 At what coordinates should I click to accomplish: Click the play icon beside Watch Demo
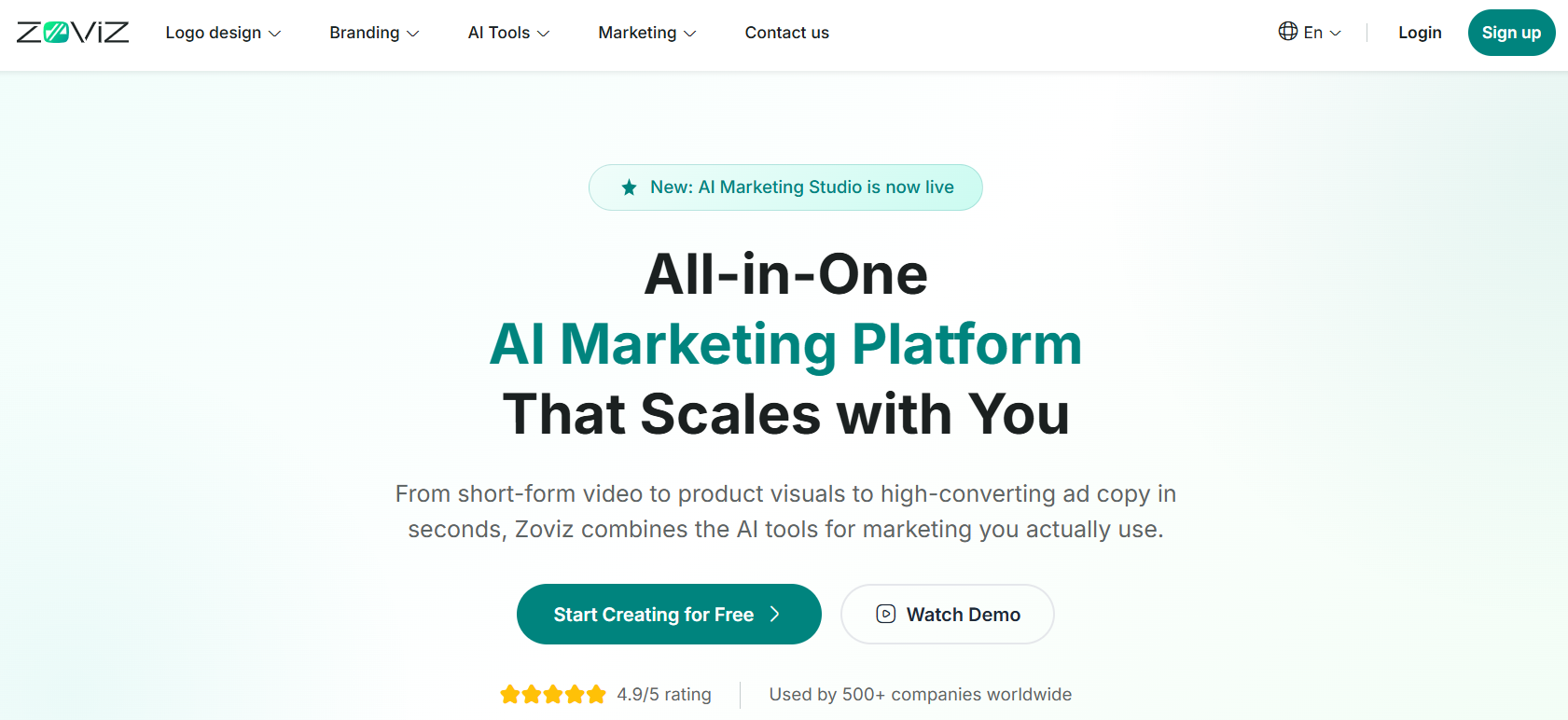pos(886,614)
